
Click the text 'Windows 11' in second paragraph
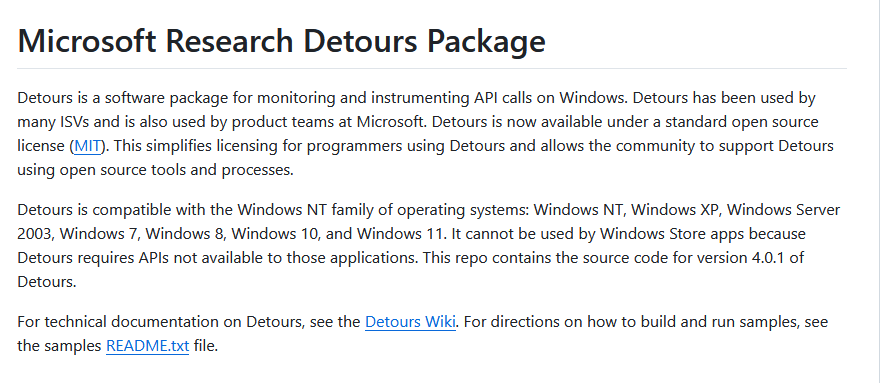(401, 234)
